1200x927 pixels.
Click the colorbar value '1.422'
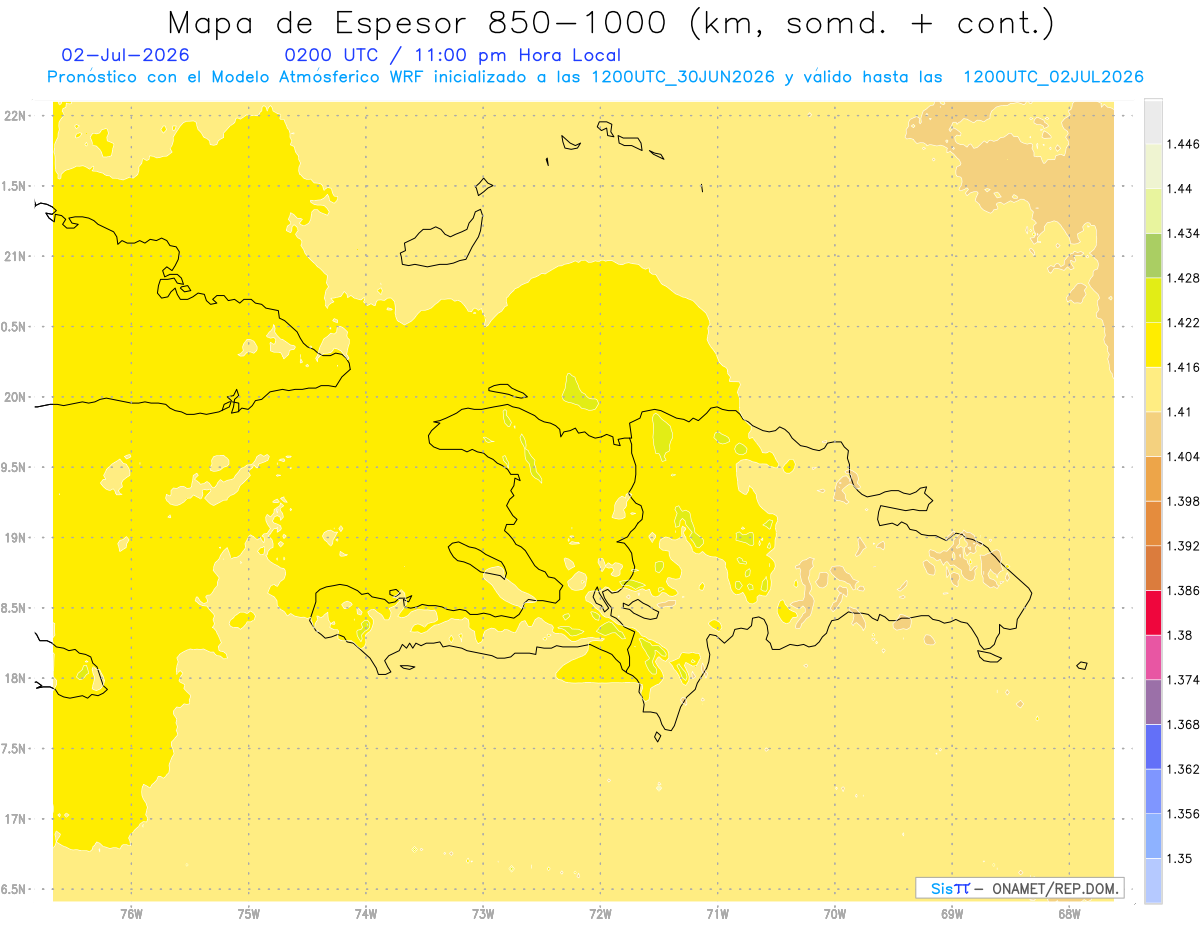coord(1183,323)
